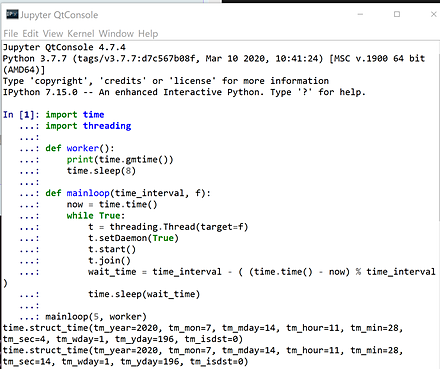Click the 't.setDaemon(True)' line

point(133,238)
